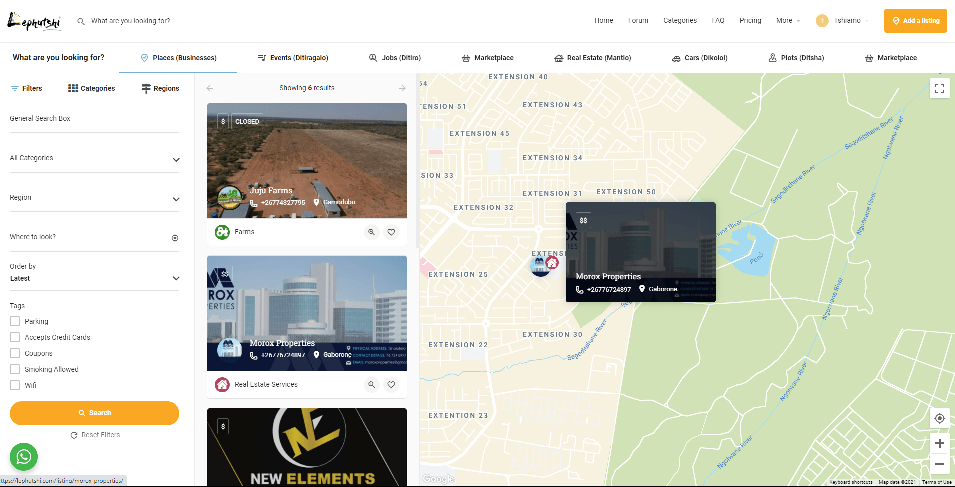Image resolution: width=955 pixels, height=487 pixels.
Task: Quick view Morox Properties listing
Action: 371,385
